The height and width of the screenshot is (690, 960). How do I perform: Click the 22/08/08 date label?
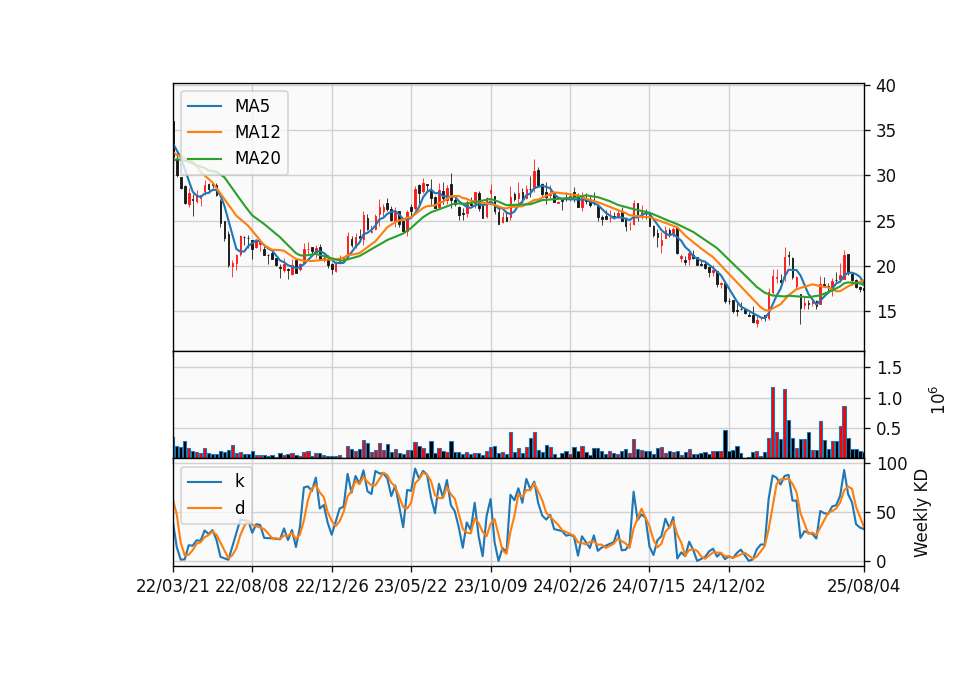tap(252, 586)
